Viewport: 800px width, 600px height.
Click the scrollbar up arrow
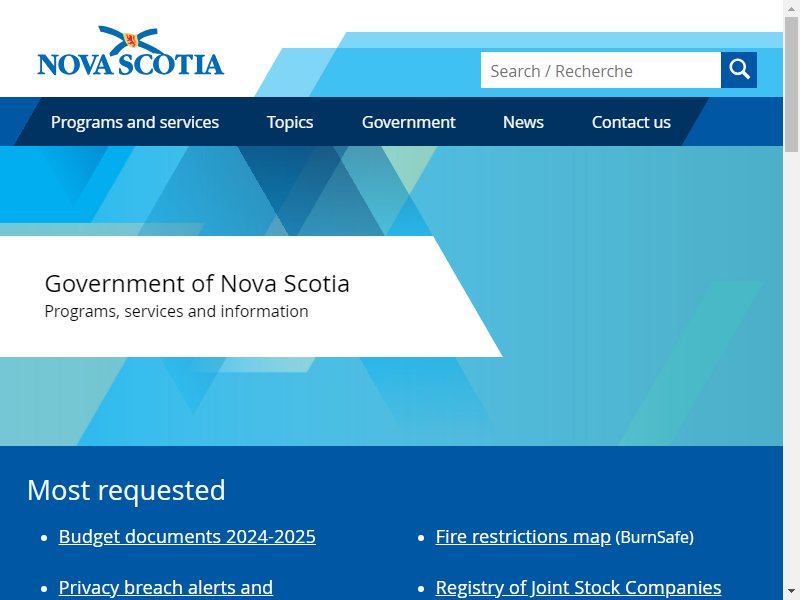tap(791, 7)
